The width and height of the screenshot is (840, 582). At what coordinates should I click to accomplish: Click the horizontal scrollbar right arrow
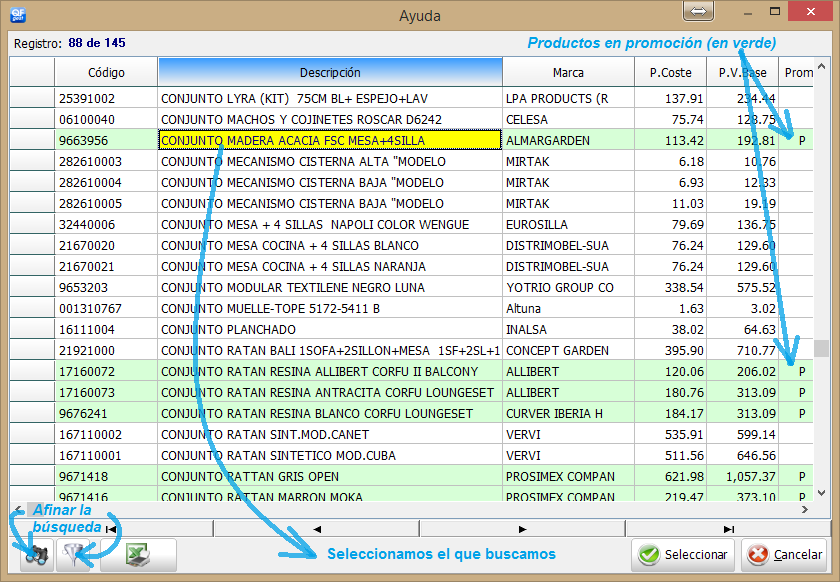[805, 510]
